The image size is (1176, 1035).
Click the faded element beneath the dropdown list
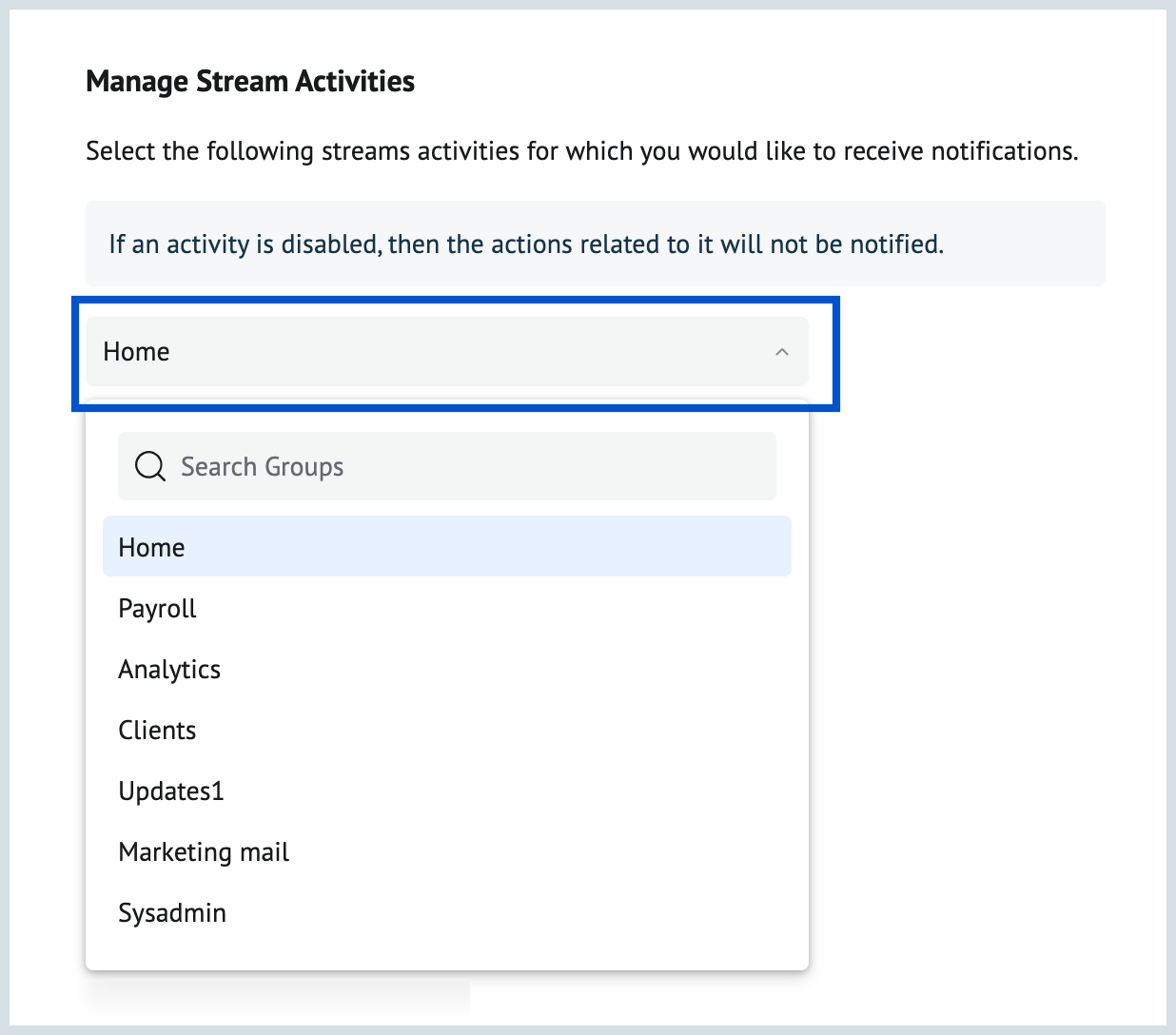tap(278, 995)
